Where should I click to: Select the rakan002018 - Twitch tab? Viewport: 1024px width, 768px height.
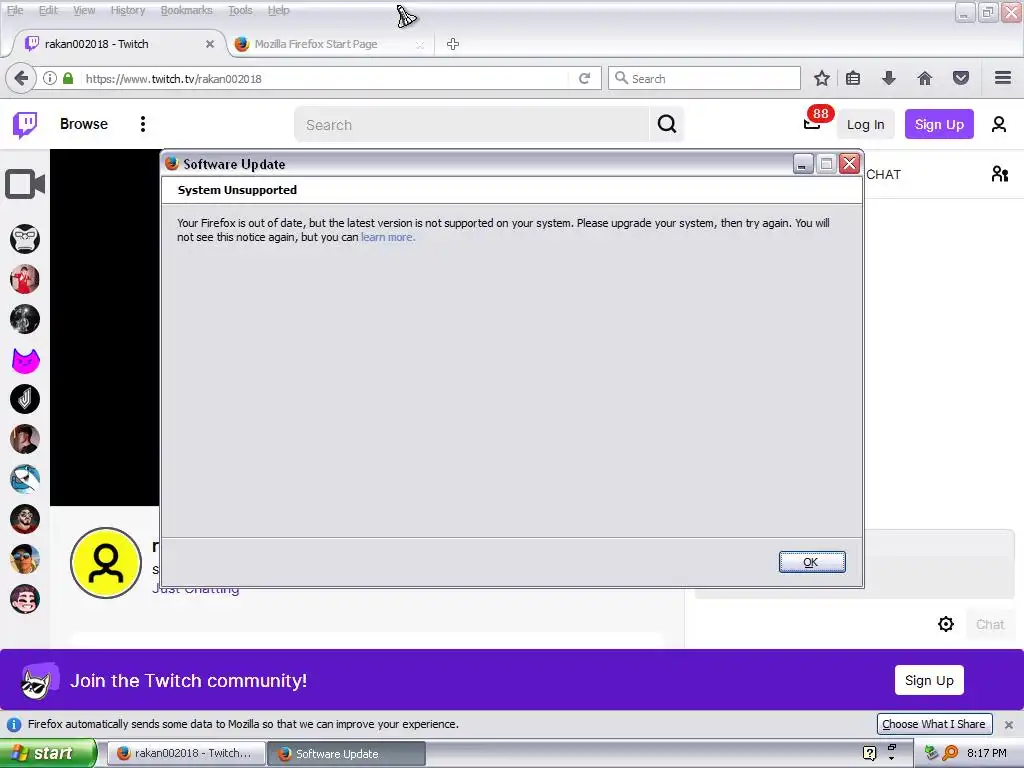pyautogui.click(x=119, y=44)
